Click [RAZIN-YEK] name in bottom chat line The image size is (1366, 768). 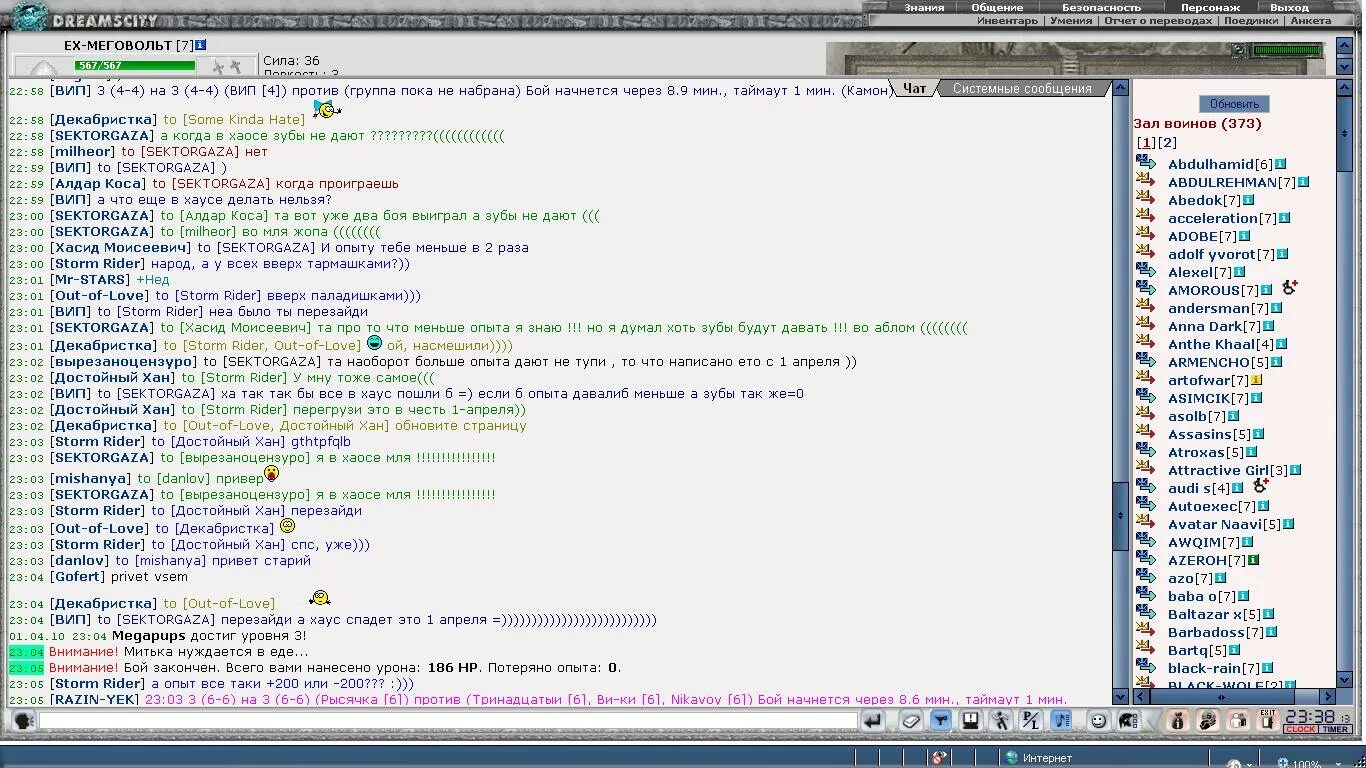(95, 700)
